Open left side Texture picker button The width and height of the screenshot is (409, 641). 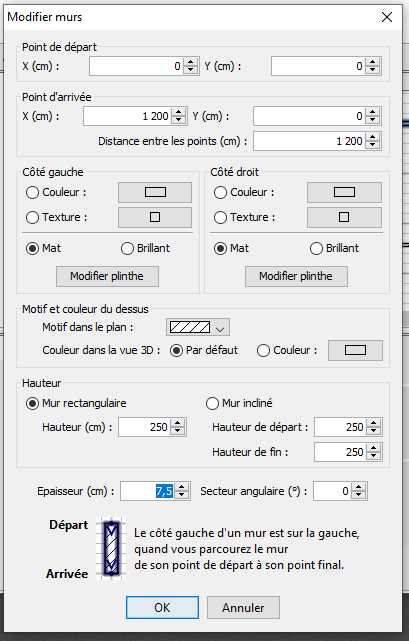click(x=155, y=217)
